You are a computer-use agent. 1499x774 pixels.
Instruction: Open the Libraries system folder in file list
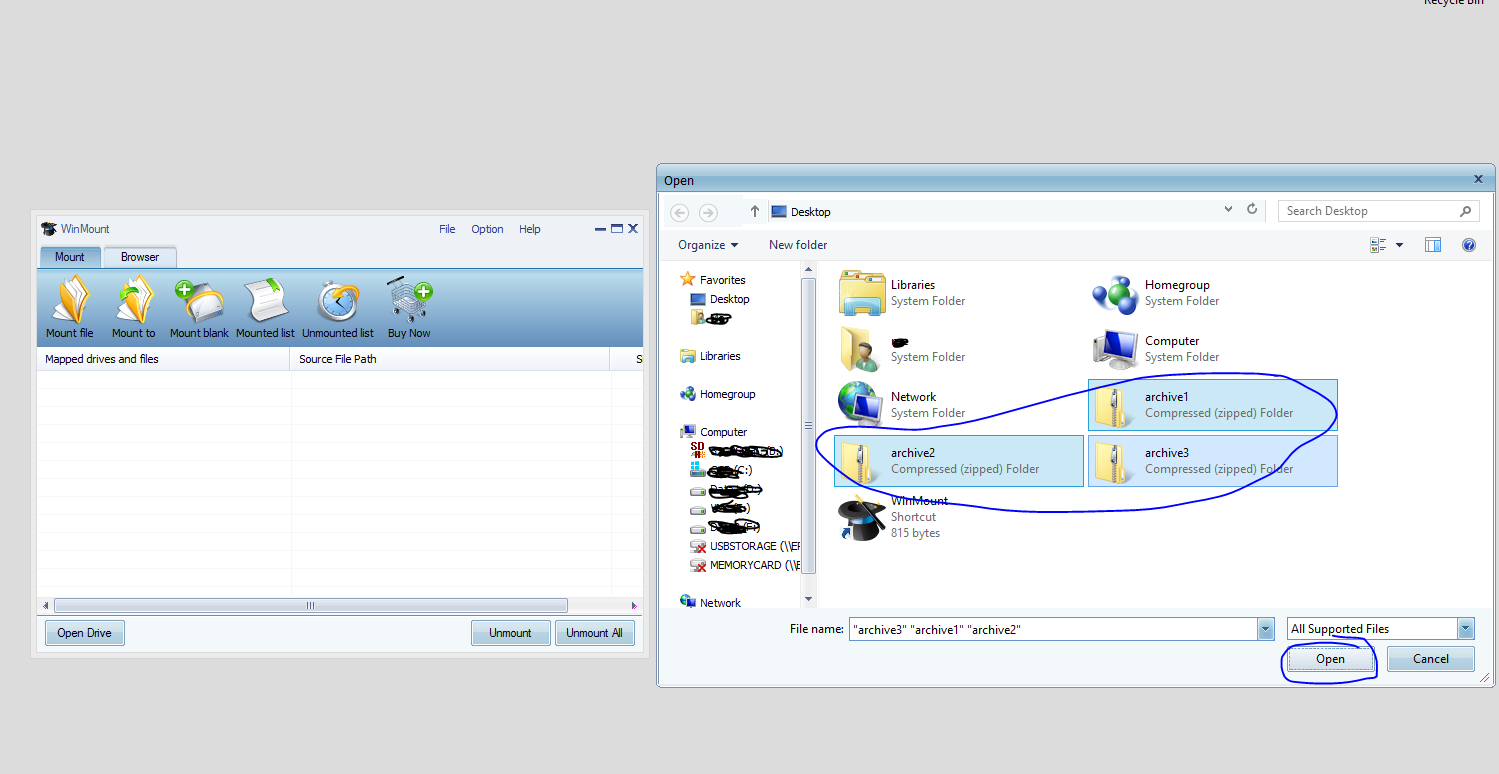click(958, 293)
